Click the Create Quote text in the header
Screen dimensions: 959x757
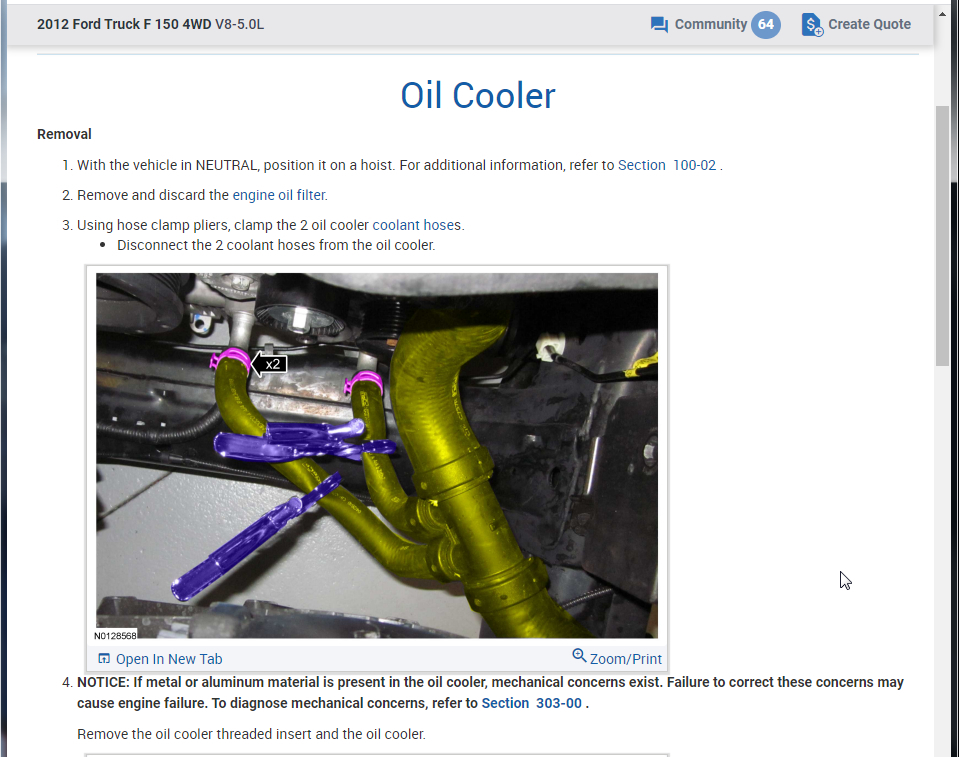[869, 24]
